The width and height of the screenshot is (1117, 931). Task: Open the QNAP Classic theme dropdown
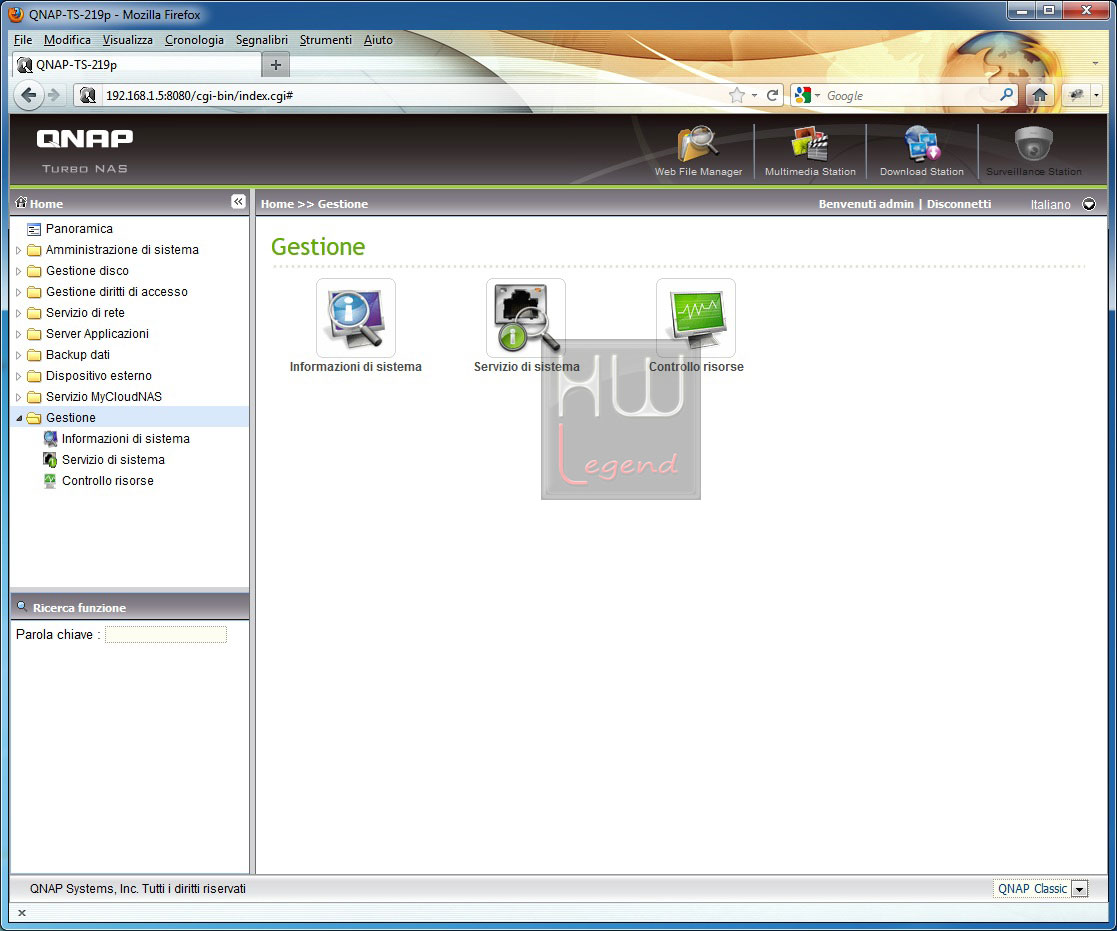(x=1079, y=889)
